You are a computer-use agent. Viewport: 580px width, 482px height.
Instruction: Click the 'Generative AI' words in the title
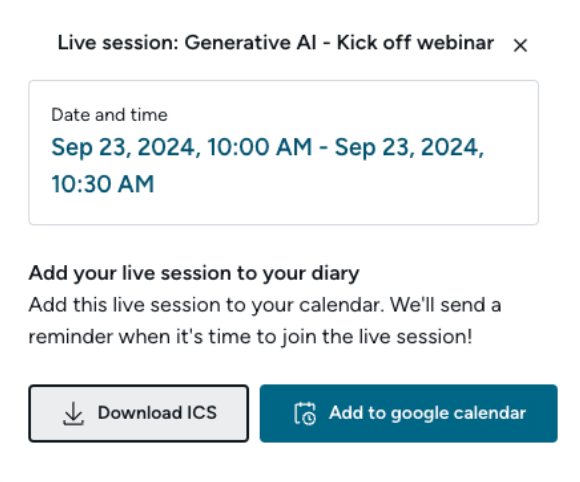pos(250,43)
